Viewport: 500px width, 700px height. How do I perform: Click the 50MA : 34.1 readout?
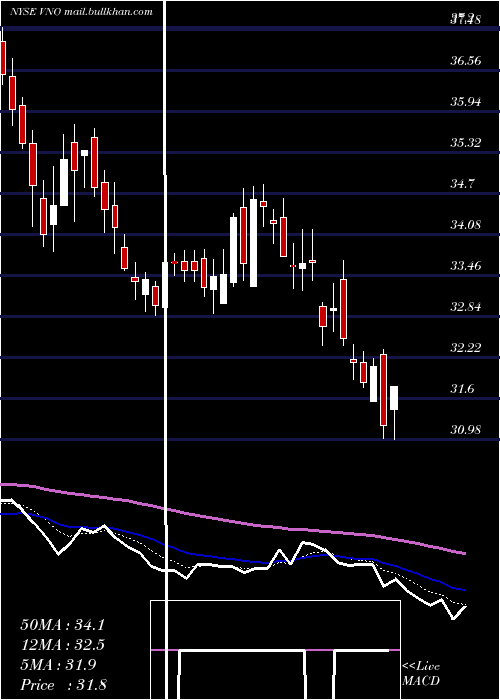62,625
